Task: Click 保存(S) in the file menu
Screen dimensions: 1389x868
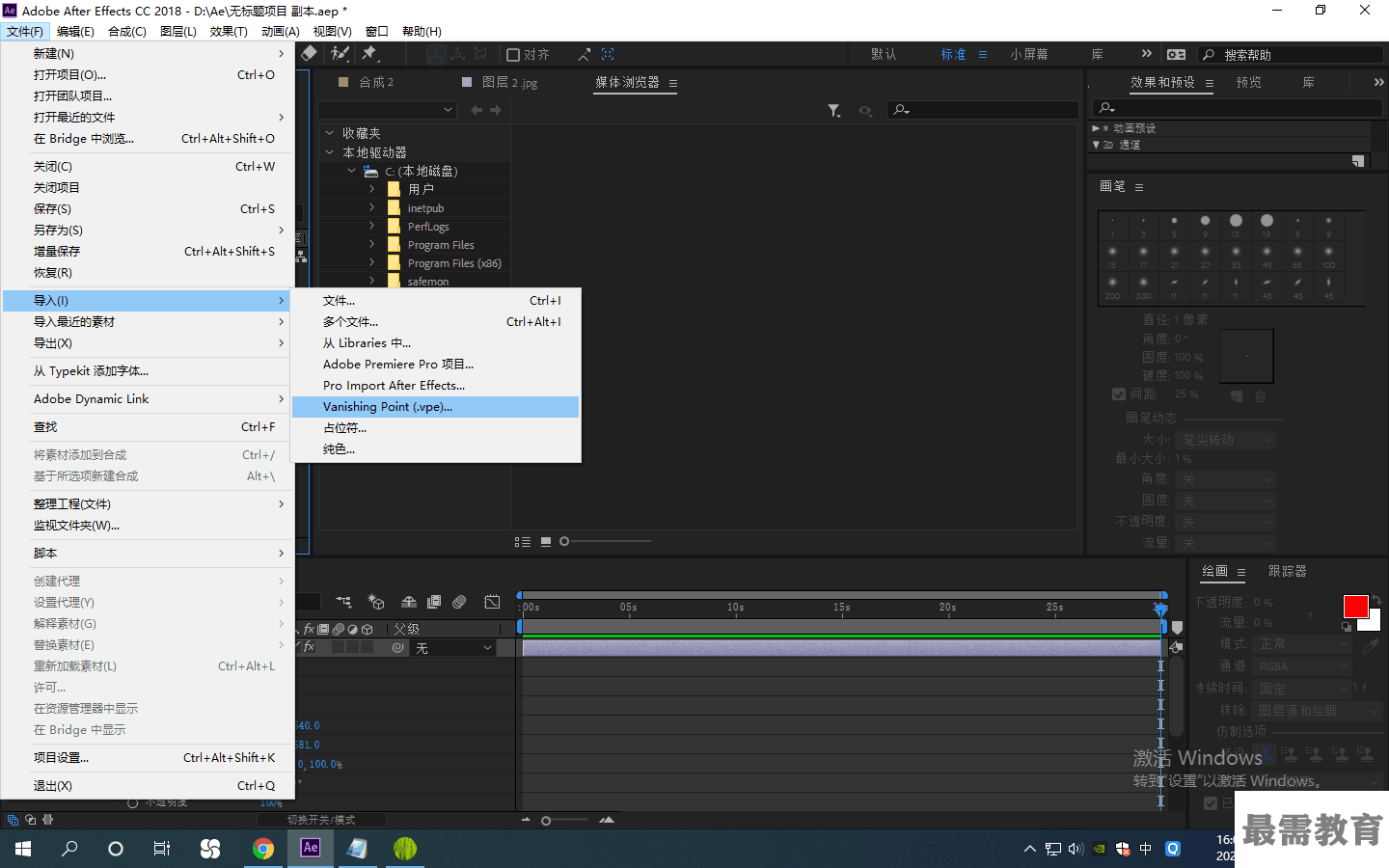Action: coord(147,209)
